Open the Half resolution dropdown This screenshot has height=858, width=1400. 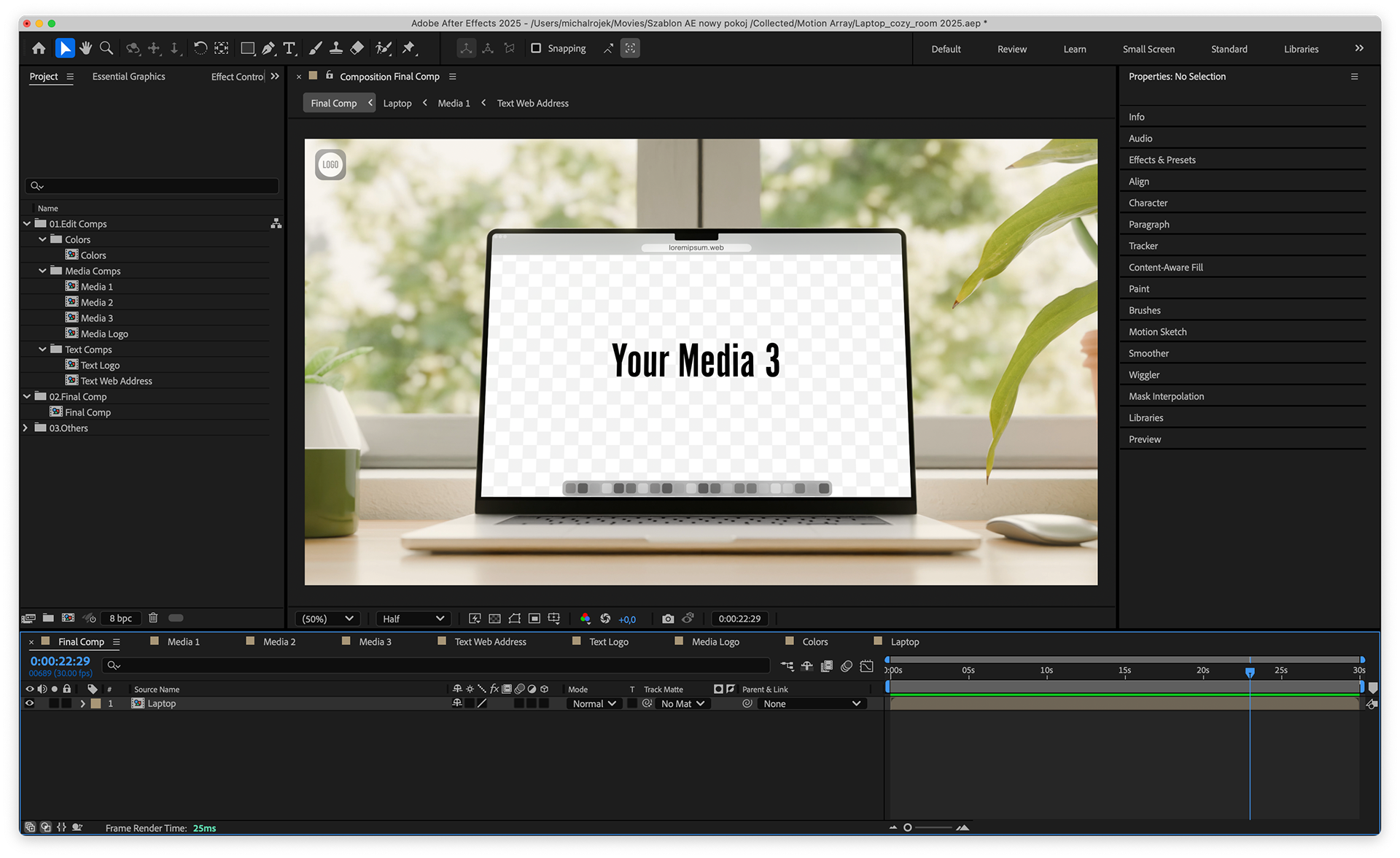pyautogui.click(x=413, y=619)
